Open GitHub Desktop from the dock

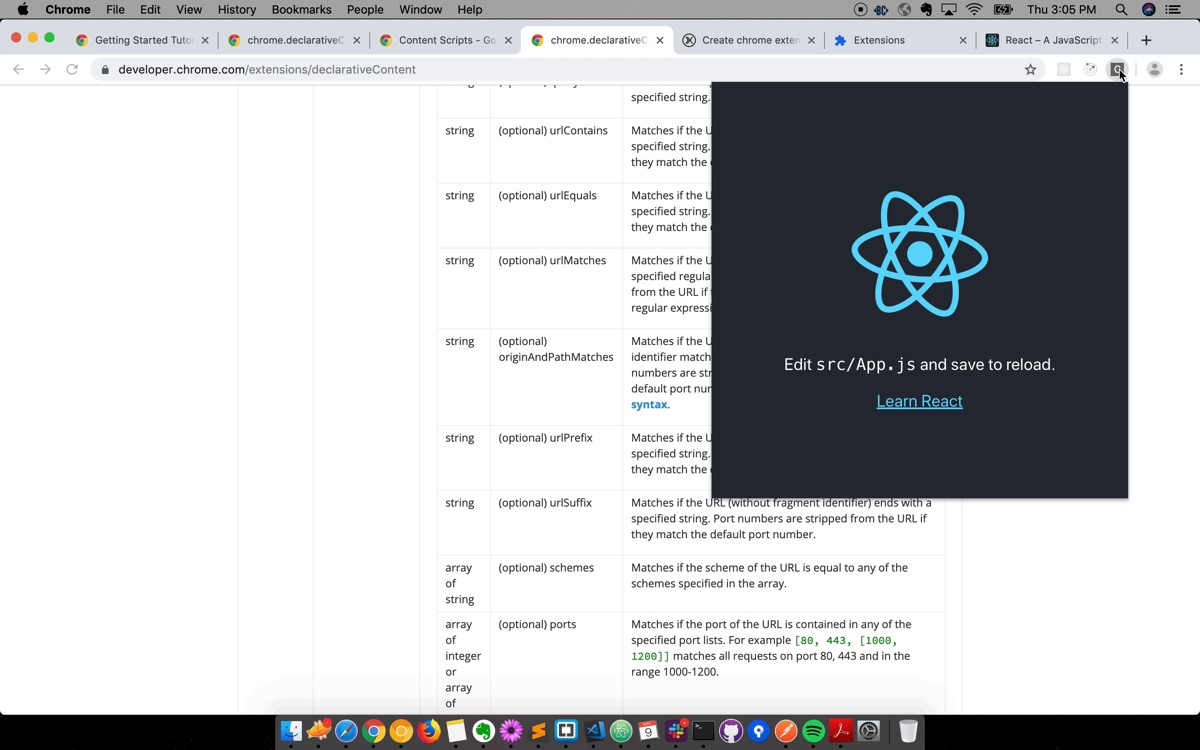[731, 731]
